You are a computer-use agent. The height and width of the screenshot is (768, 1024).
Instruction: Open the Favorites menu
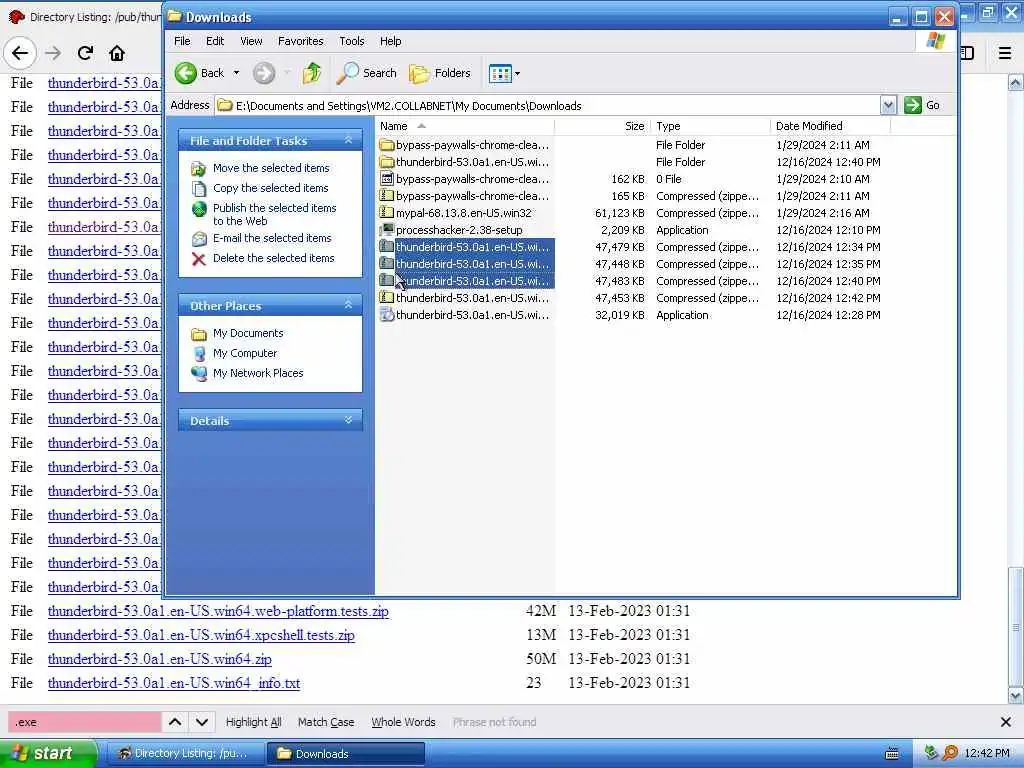(x=300, y=41)
